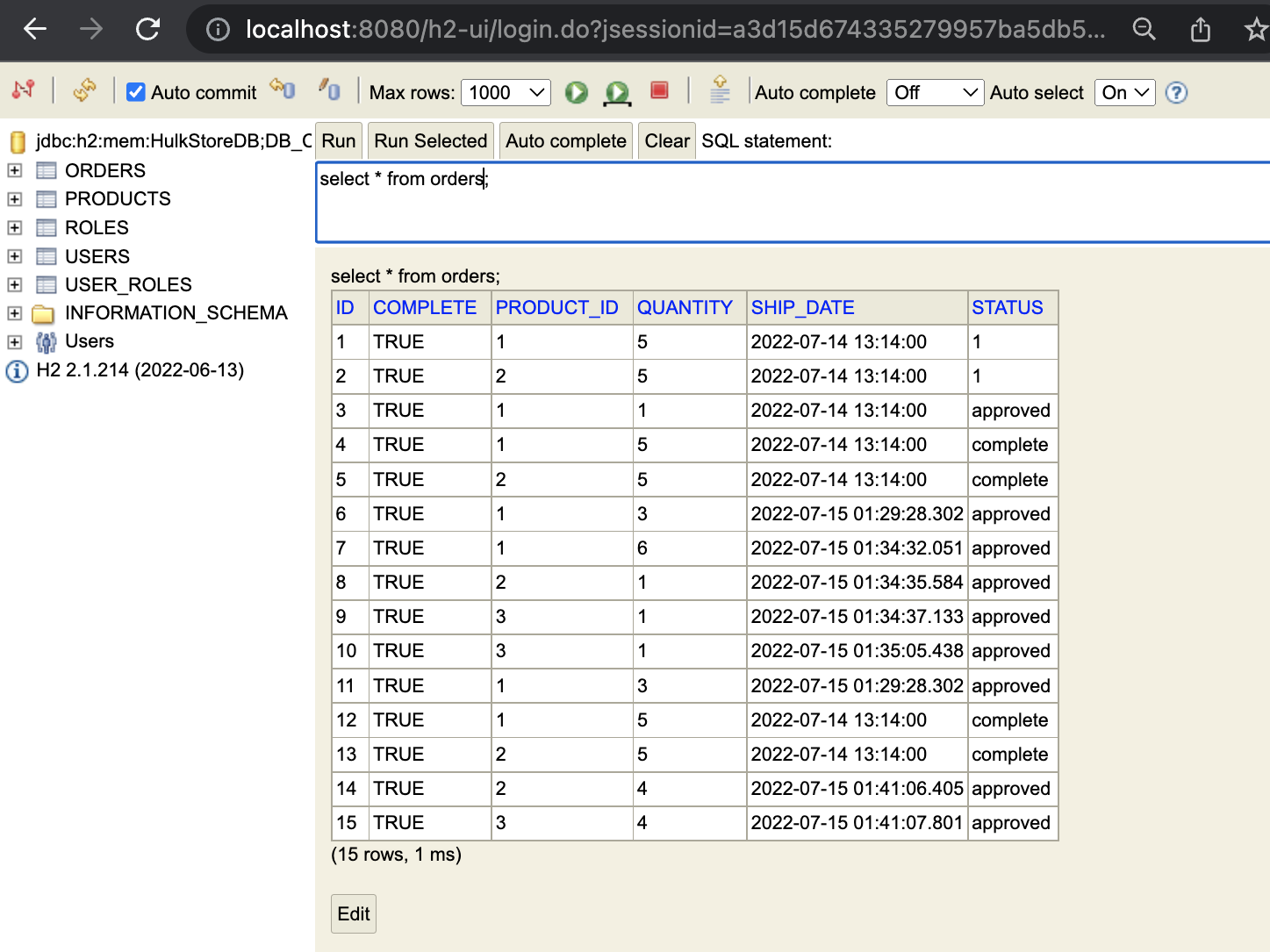
Task: Click the localhost URL address bar
Action: coord(676,30)
